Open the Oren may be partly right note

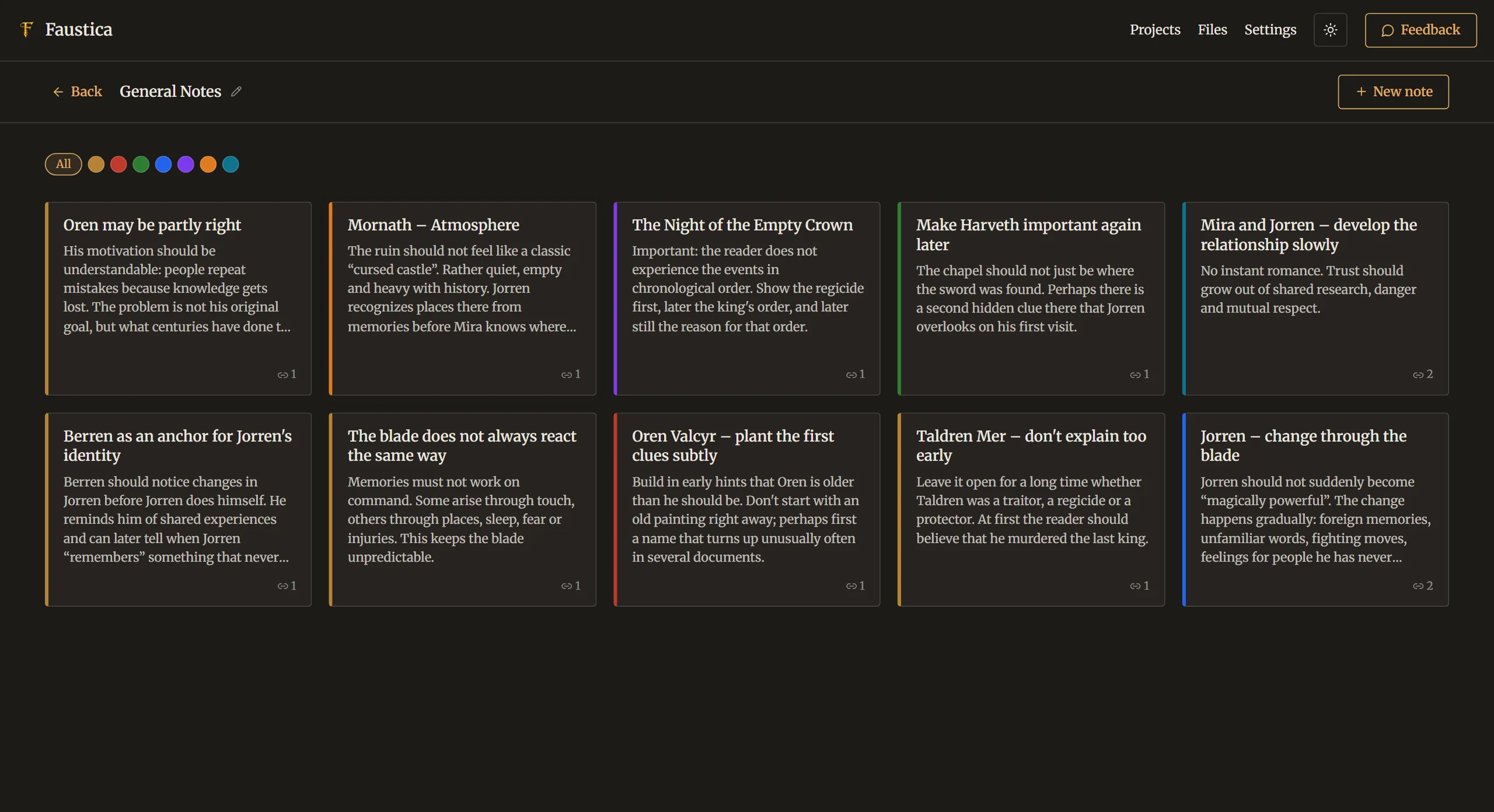coord(178,299)
